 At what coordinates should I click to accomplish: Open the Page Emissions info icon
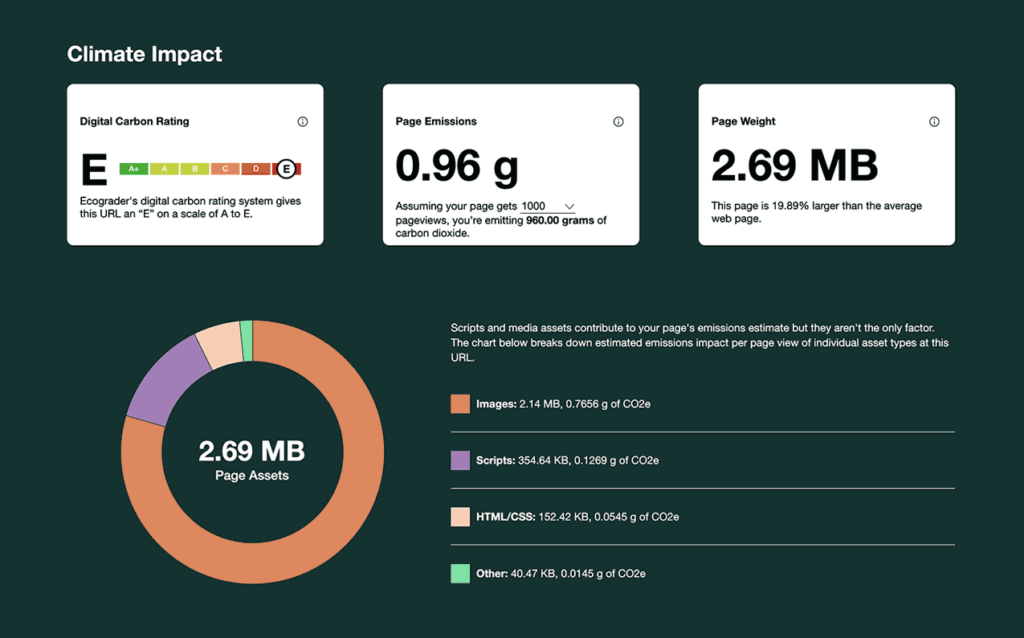[x=618, y=122]
